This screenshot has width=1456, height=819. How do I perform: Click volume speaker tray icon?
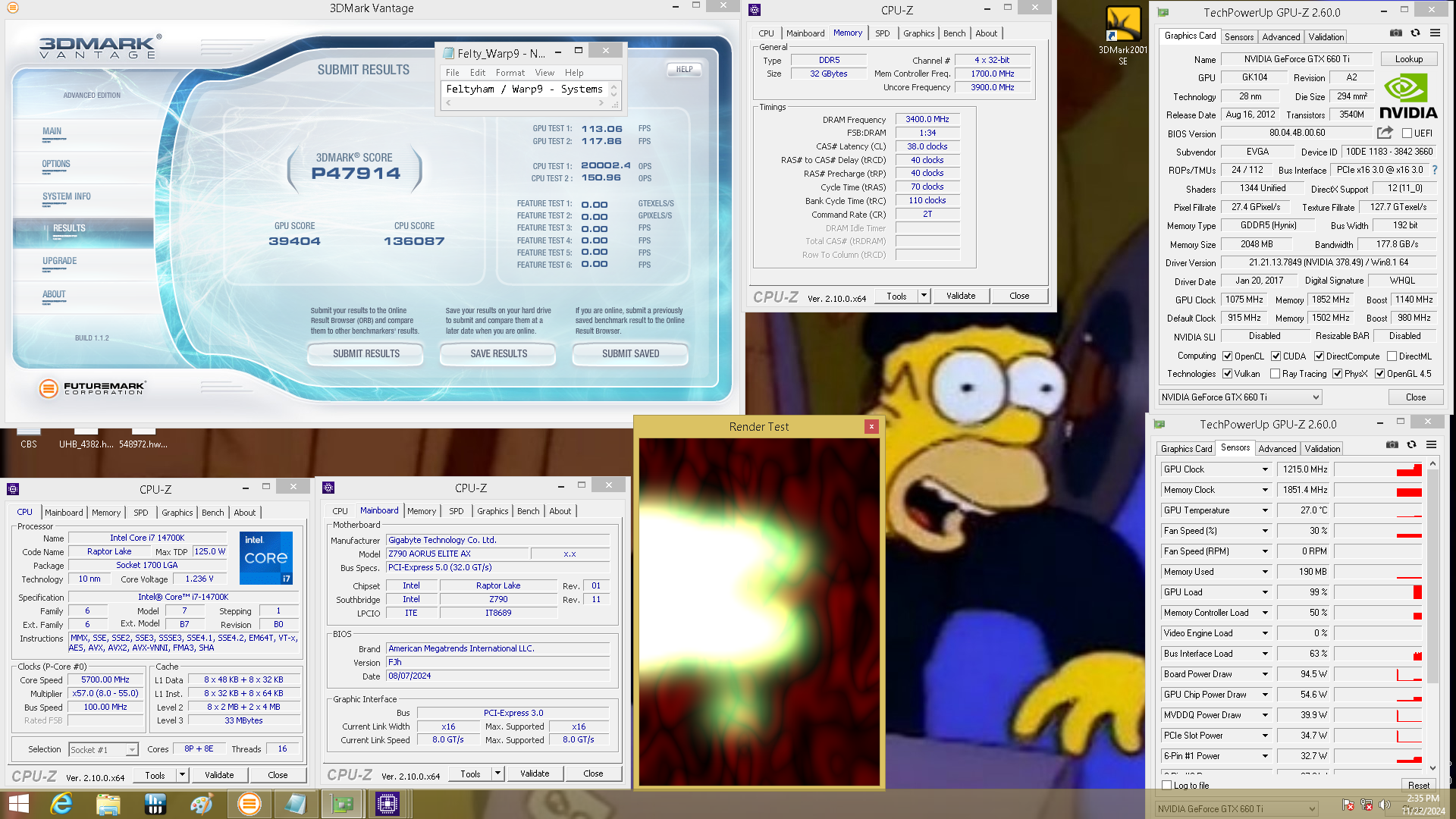pos(1385,805)
